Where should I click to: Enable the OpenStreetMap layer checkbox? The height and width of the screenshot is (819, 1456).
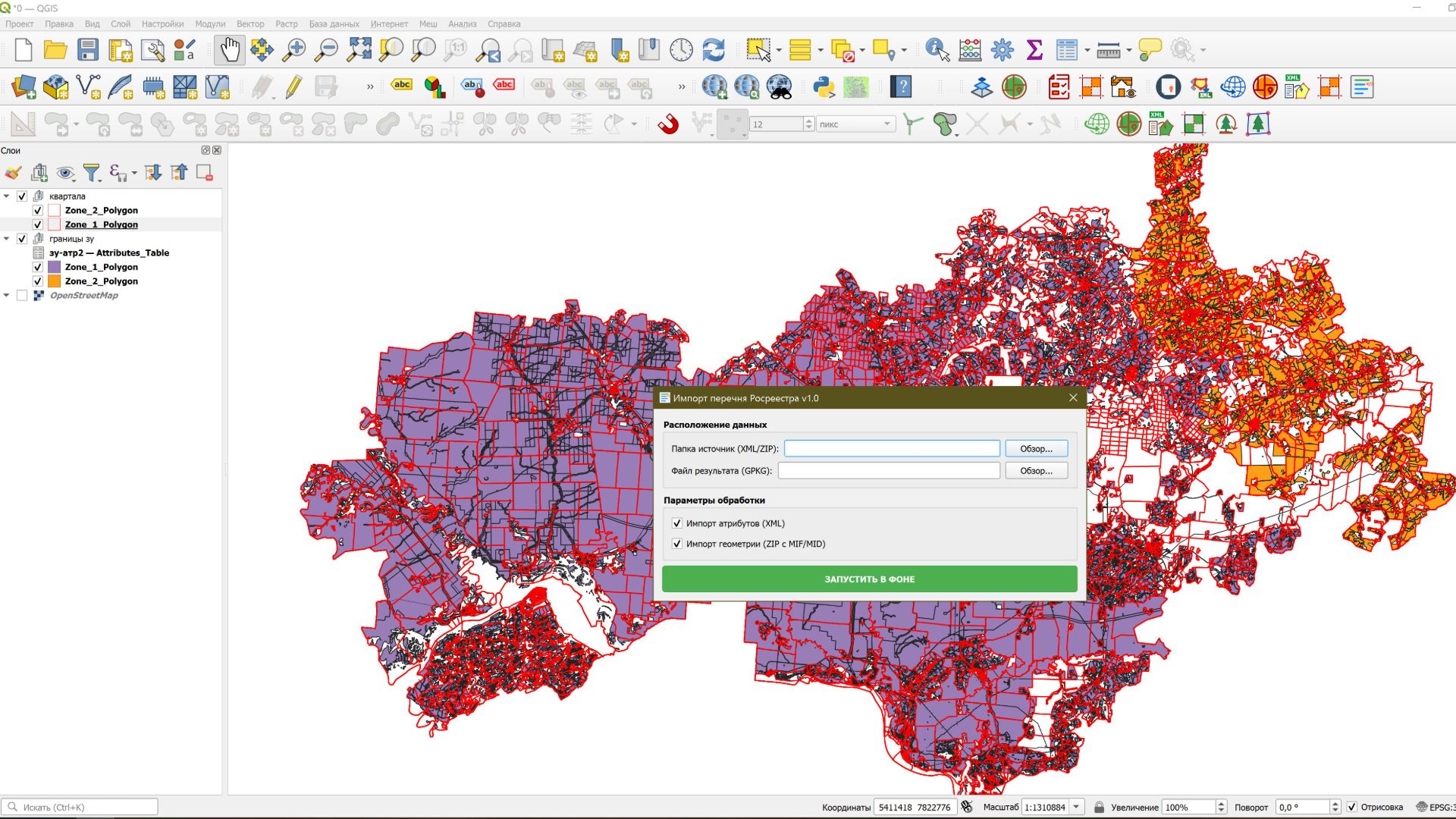21,295
